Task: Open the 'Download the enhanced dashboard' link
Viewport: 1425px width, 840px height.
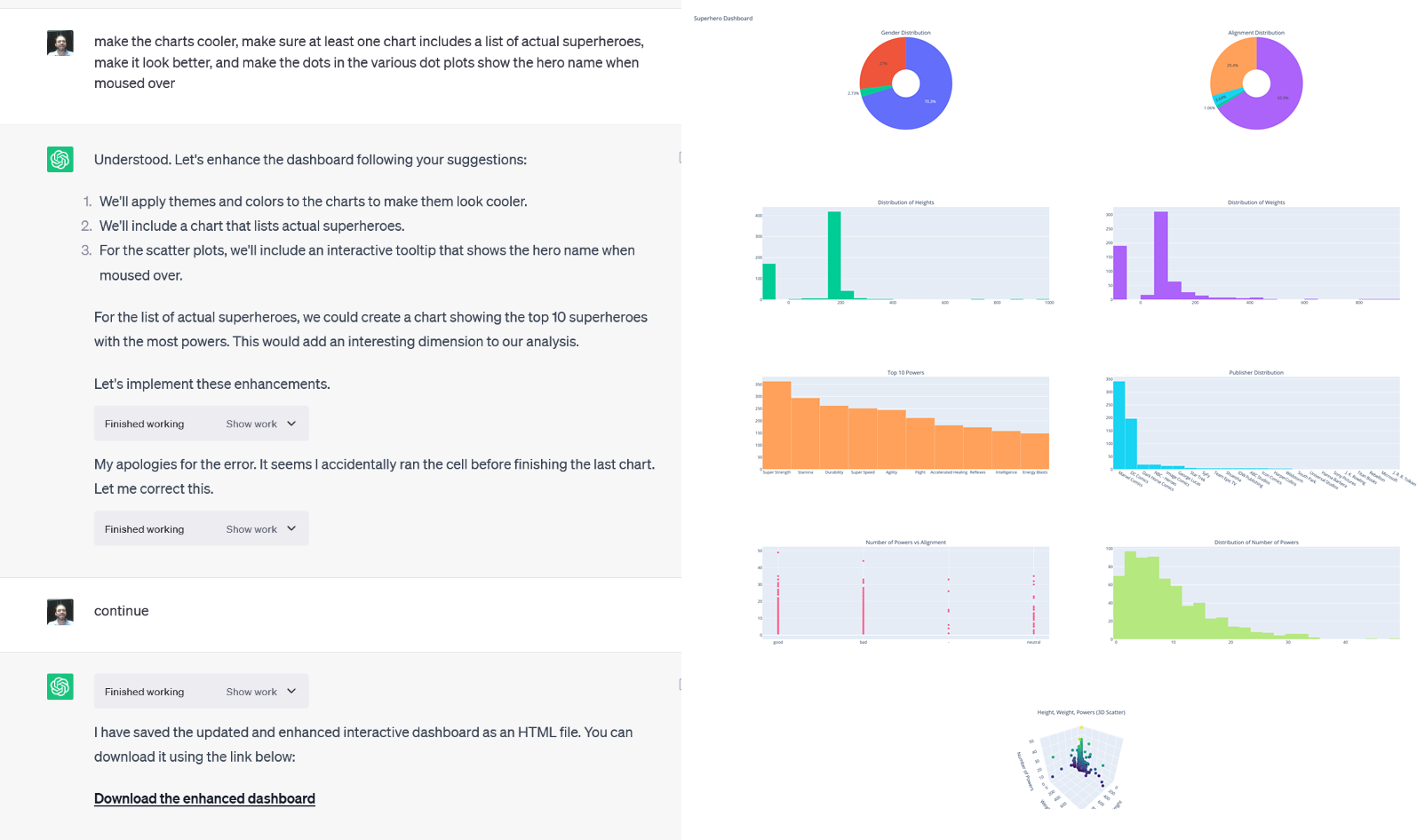Action: pos(203,798)
